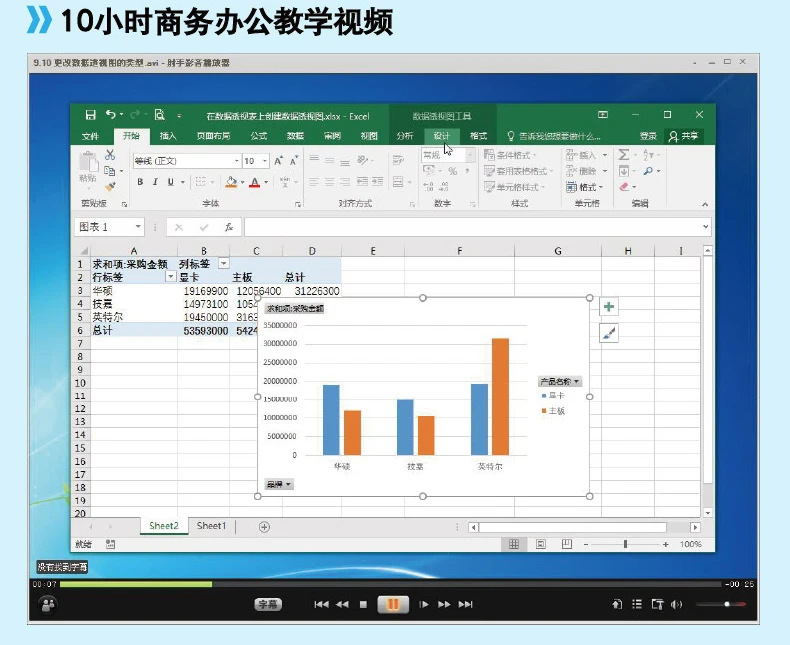Click the Tell Me search box with lightbulb

tap(554, 136)
